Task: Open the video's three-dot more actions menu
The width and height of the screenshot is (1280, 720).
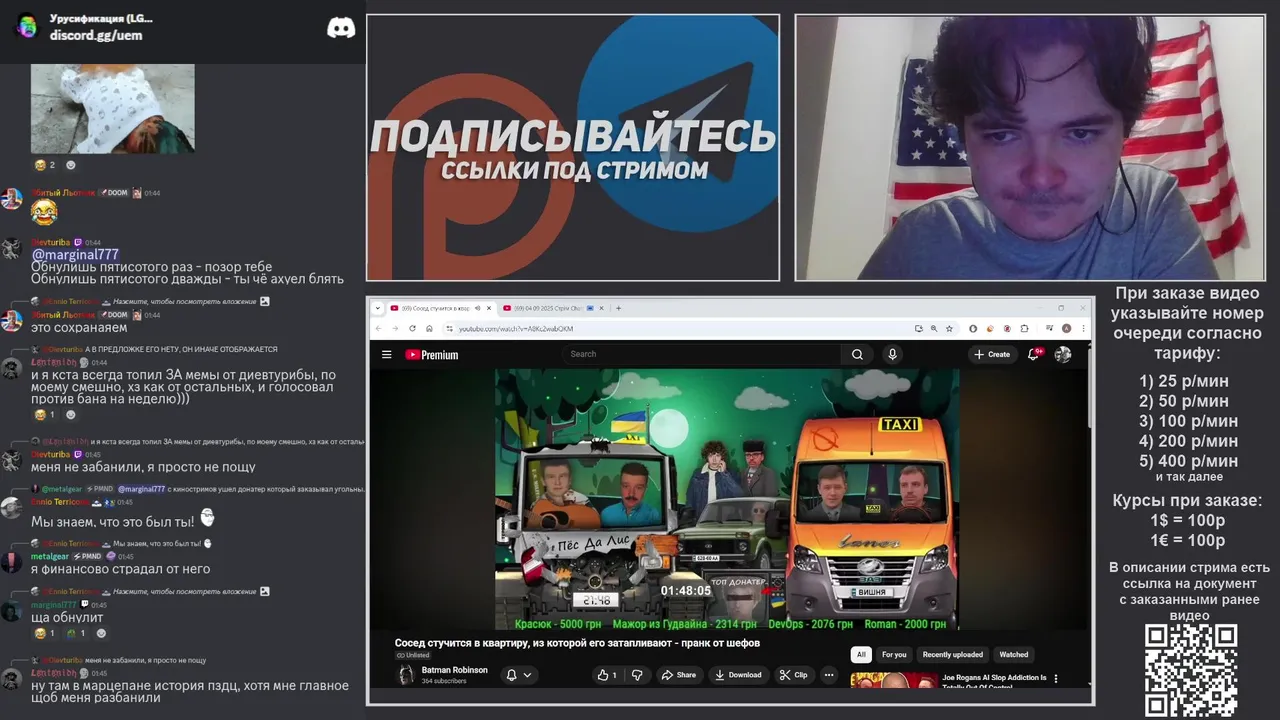Action: 828,675
